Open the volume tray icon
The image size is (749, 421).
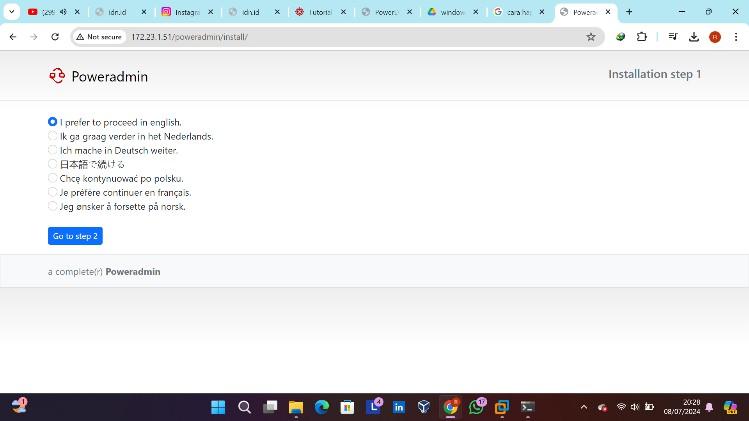[x=635, y=407]
